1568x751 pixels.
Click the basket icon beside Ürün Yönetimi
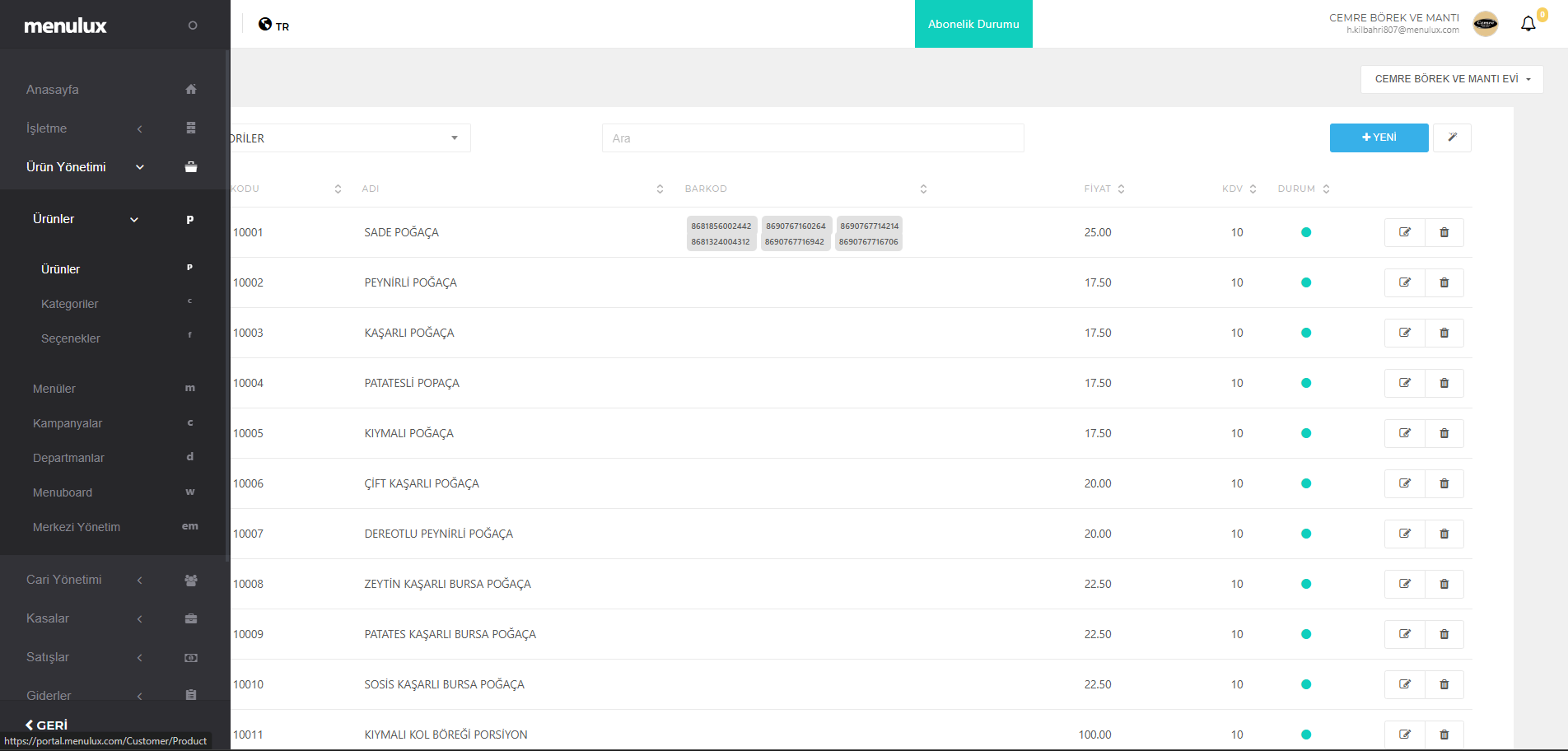tap(191, 166)
